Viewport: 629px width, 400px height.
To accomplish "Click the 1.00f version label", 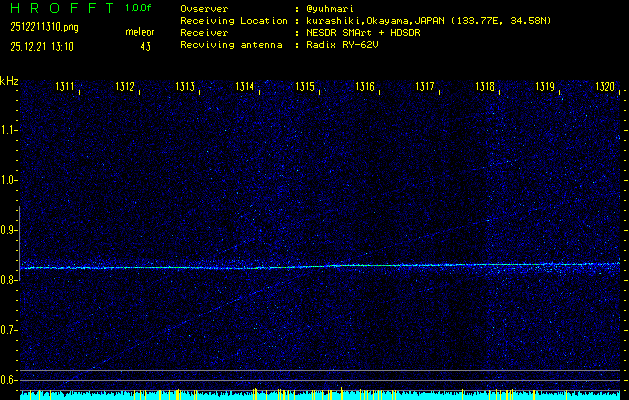I will (x=139, y=8).
